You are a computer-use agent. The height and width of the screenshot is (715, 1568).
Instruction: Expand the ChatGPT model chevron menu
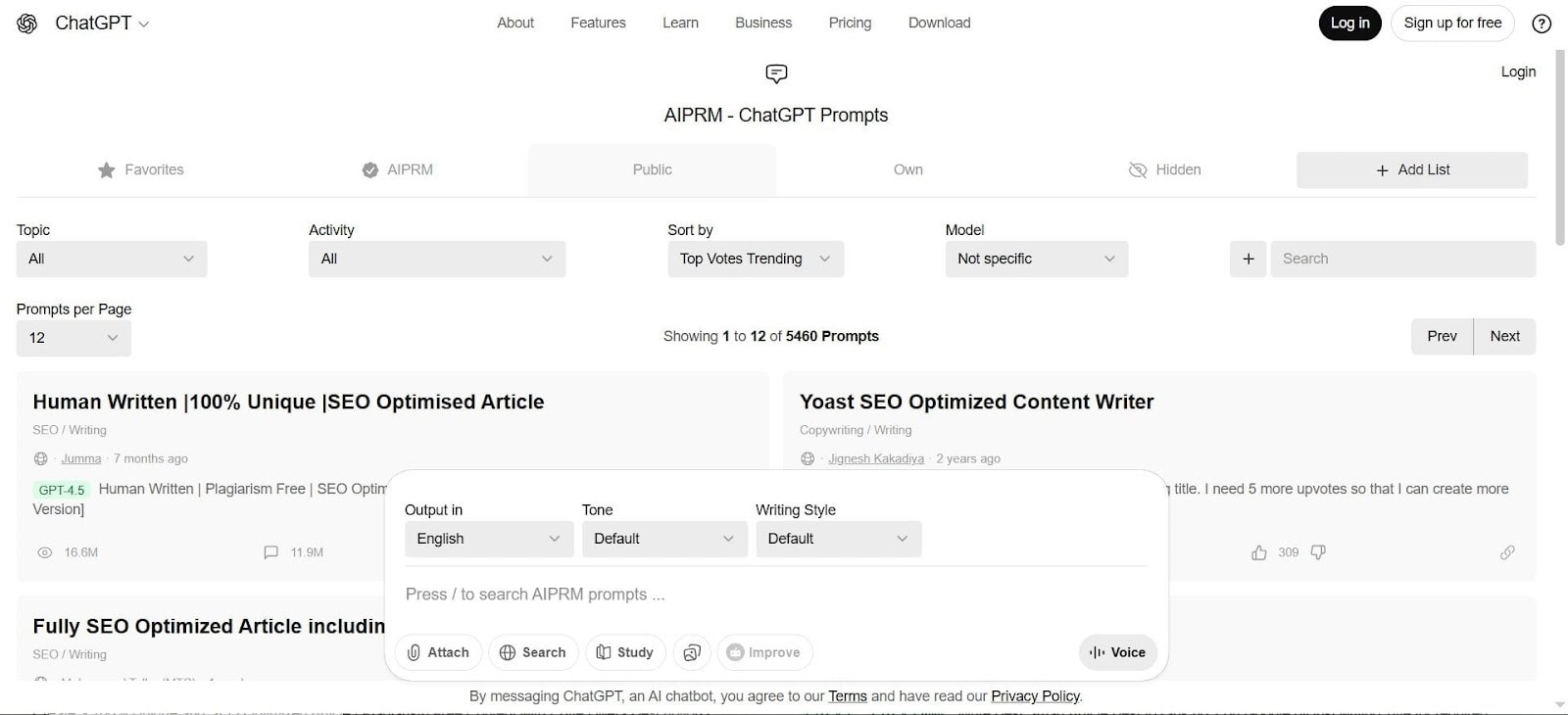coord(144,24)
